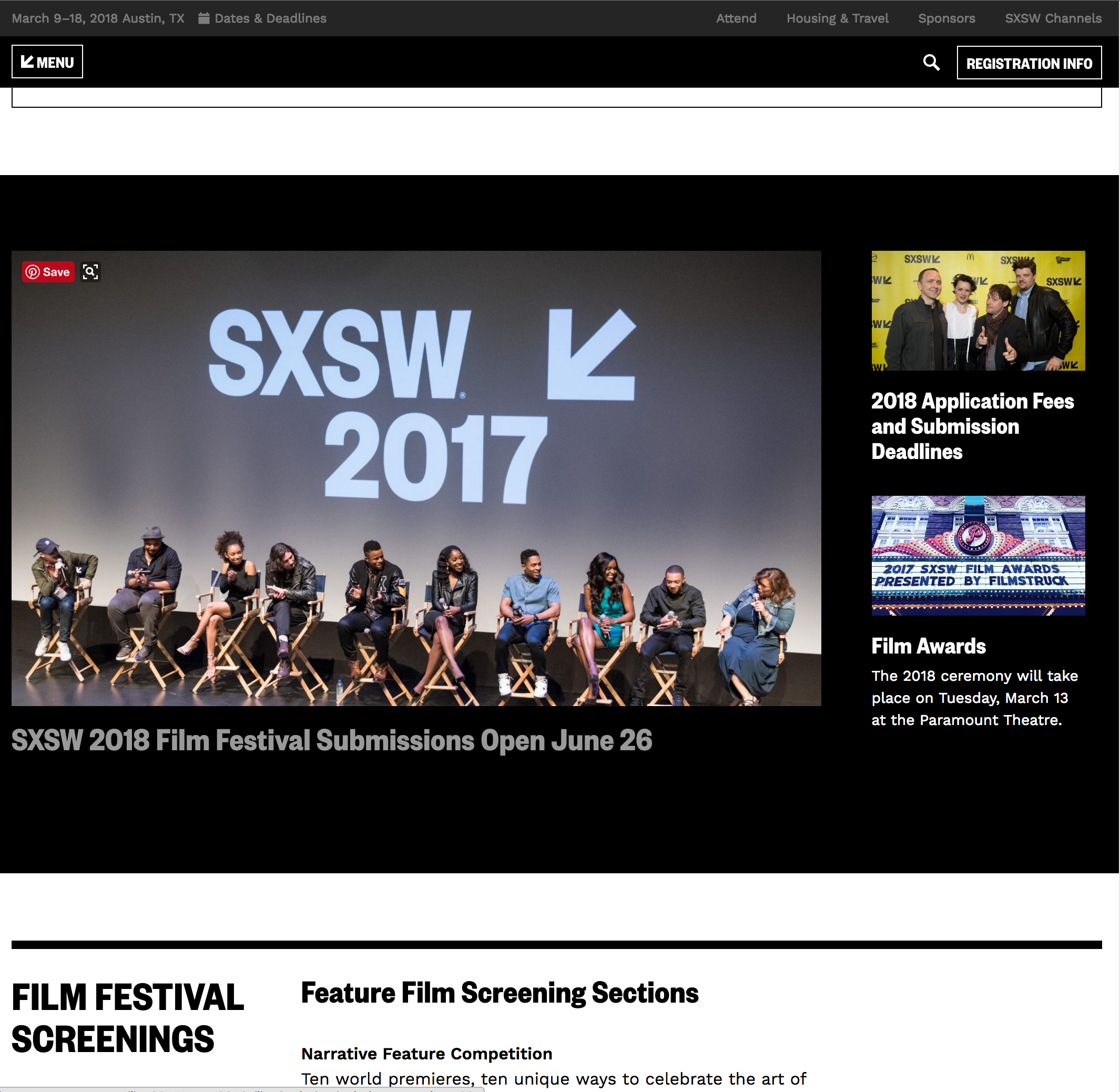Open SXSW 2018 Film Festival Submissions headline

332,740
